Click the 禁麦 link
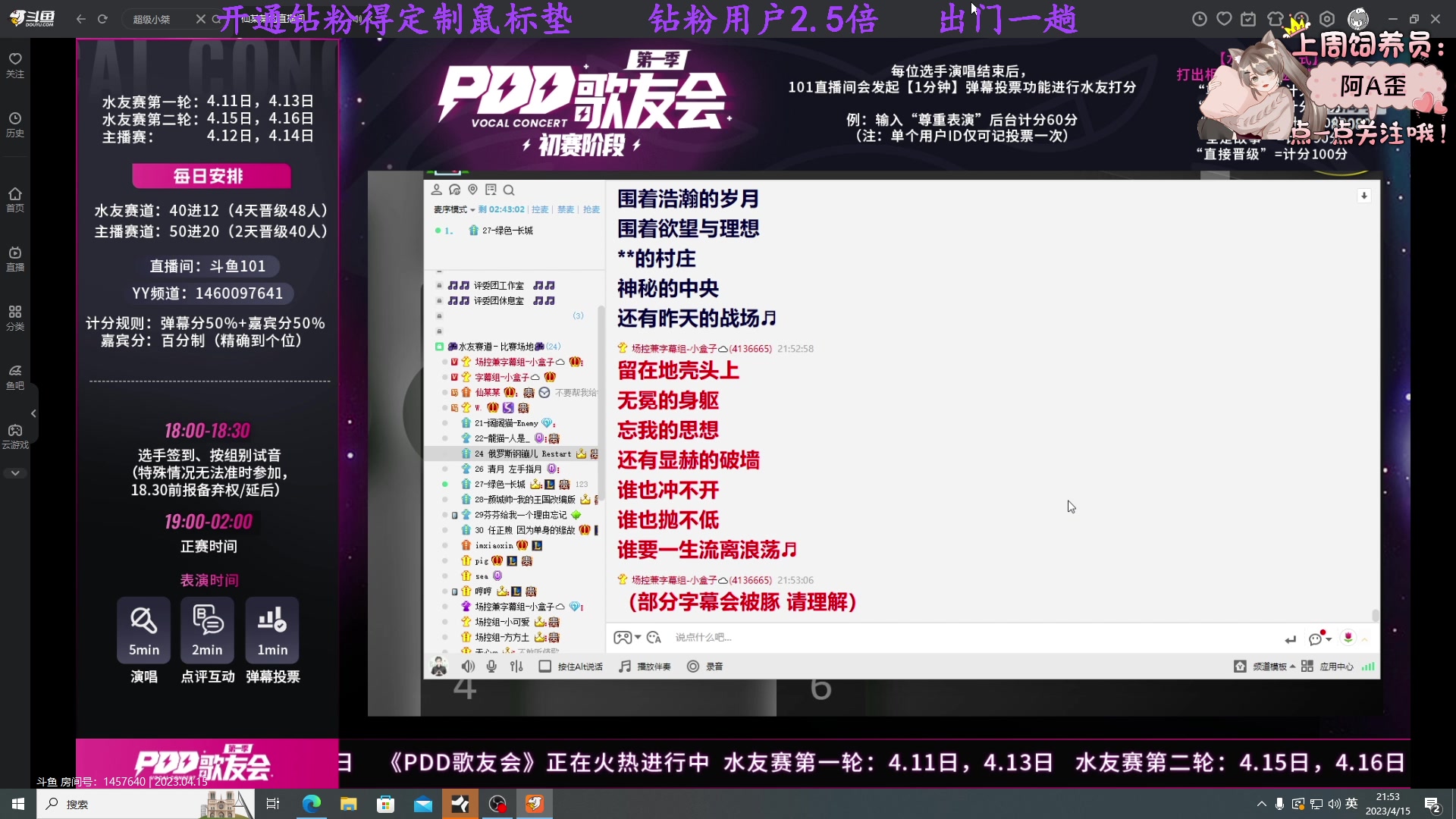The image size is (1456, 819). point(566,209)
